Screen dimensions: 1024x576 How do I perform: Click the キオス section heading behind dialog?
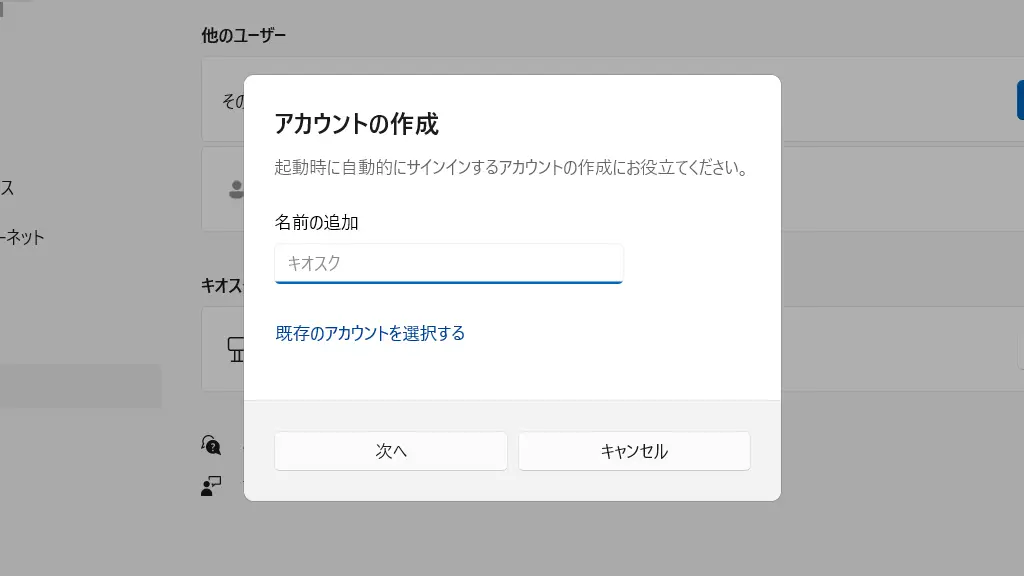coord(221,285)
